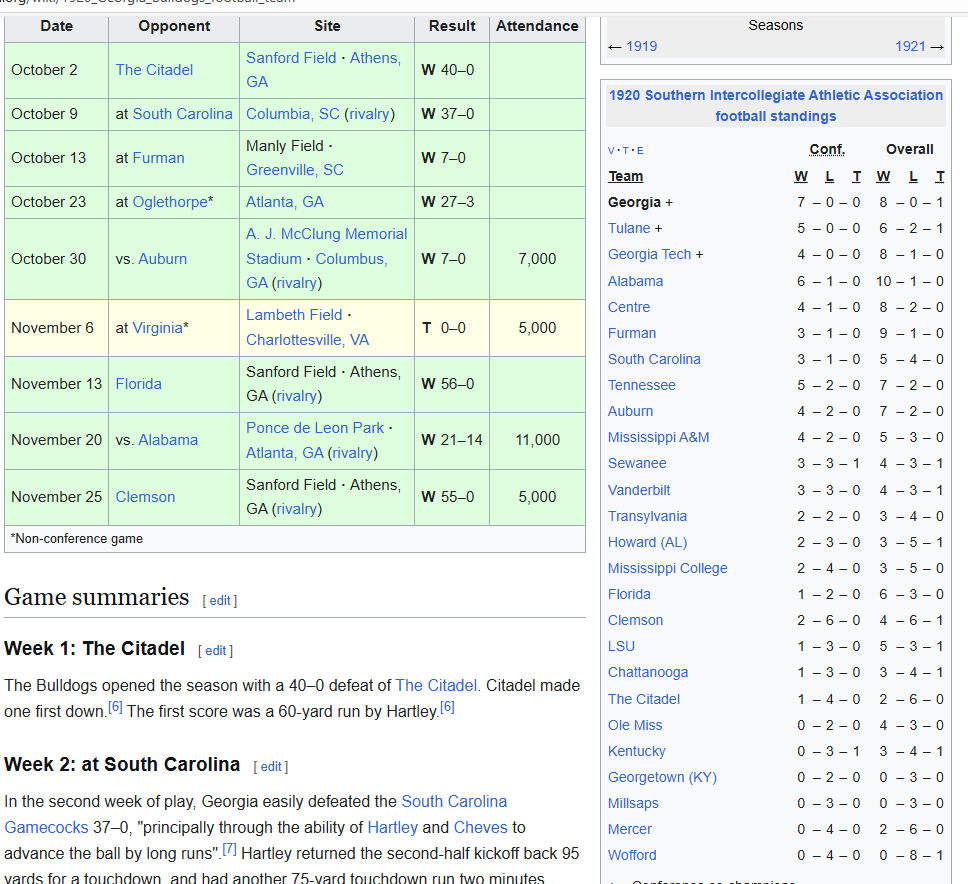Open 1920 Southern Intercollegiate Athletic Association standings title

pos(775,106)
